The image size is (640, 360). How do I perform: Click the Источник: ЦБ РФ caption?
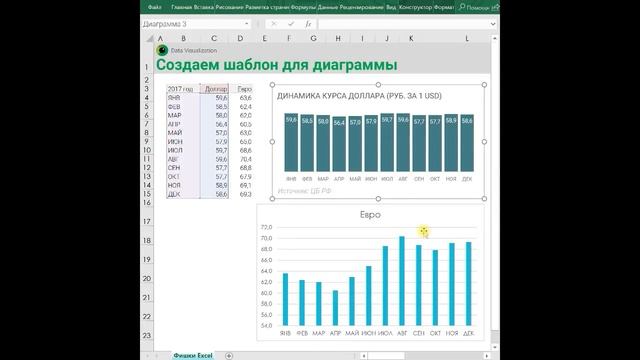(304, 191)
